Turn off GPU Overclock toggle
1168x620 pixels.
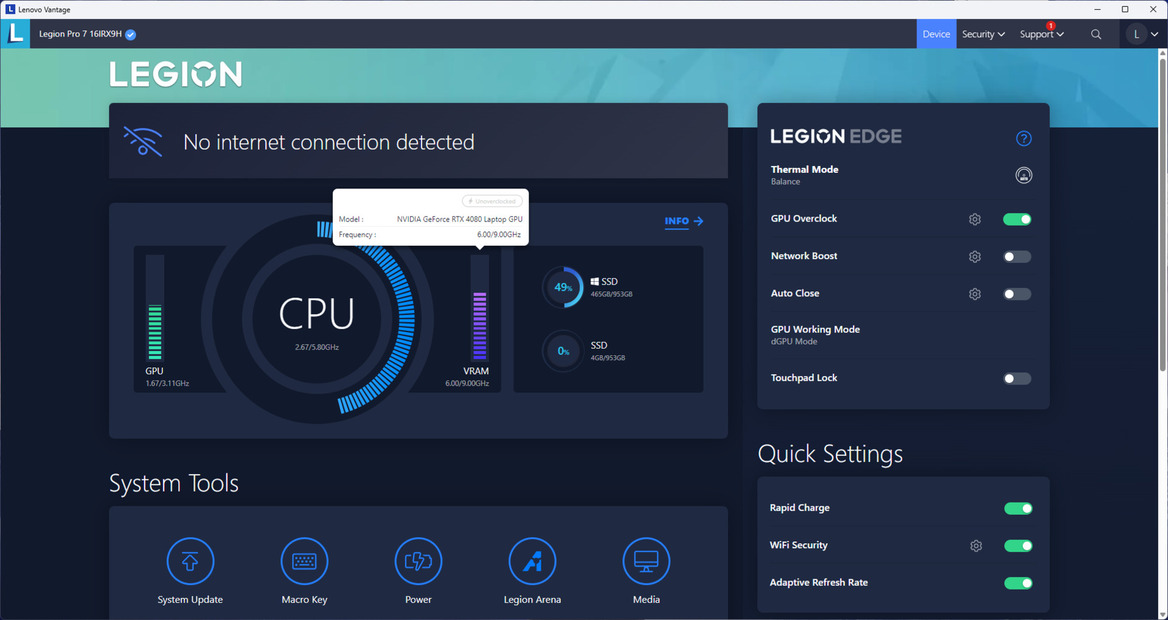click(x=1017, y=219)
